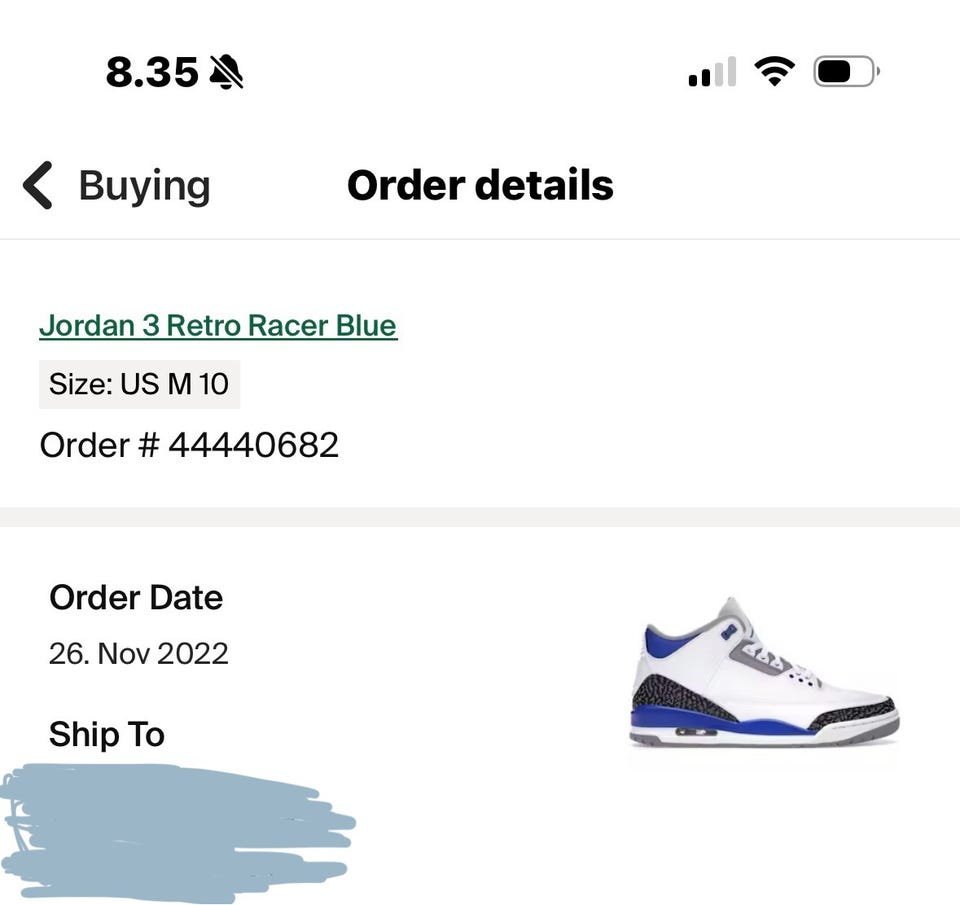Screen dimensions: 960x905
Task: Tap the gray section divider band
Action: point(480,517)
